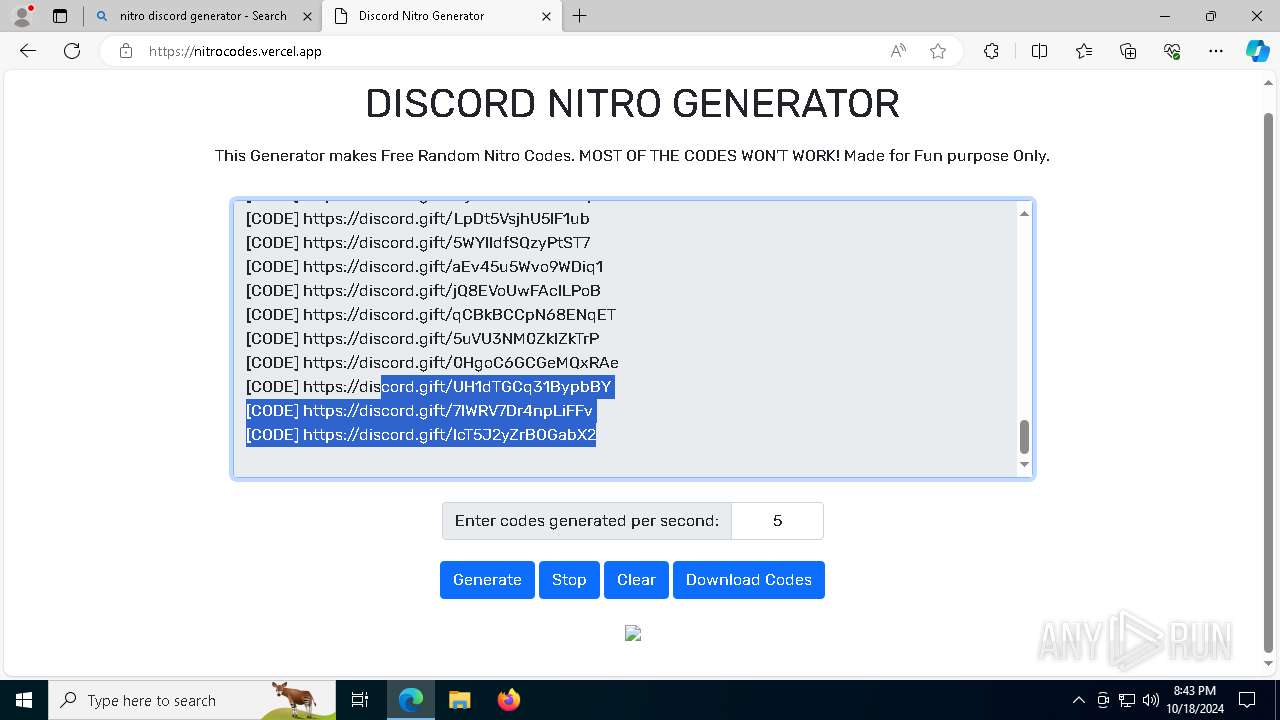
Task: Click code line ending 5uVU3NM0ZklZkTrP
Action: click(x=423, y=338)
